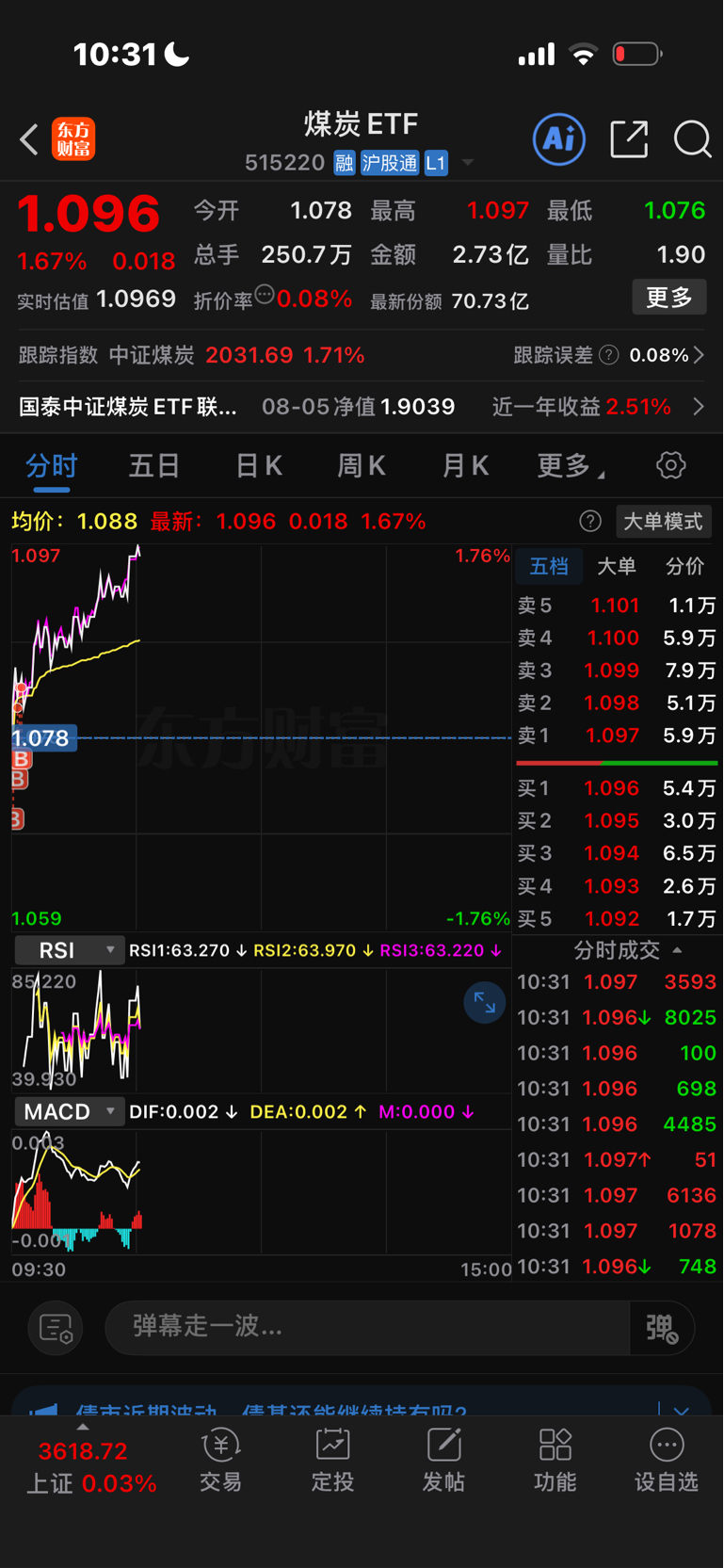Open chart settings gear icon
The height and width of the screenshot is (1568, 724).
[x=670, y=465]
